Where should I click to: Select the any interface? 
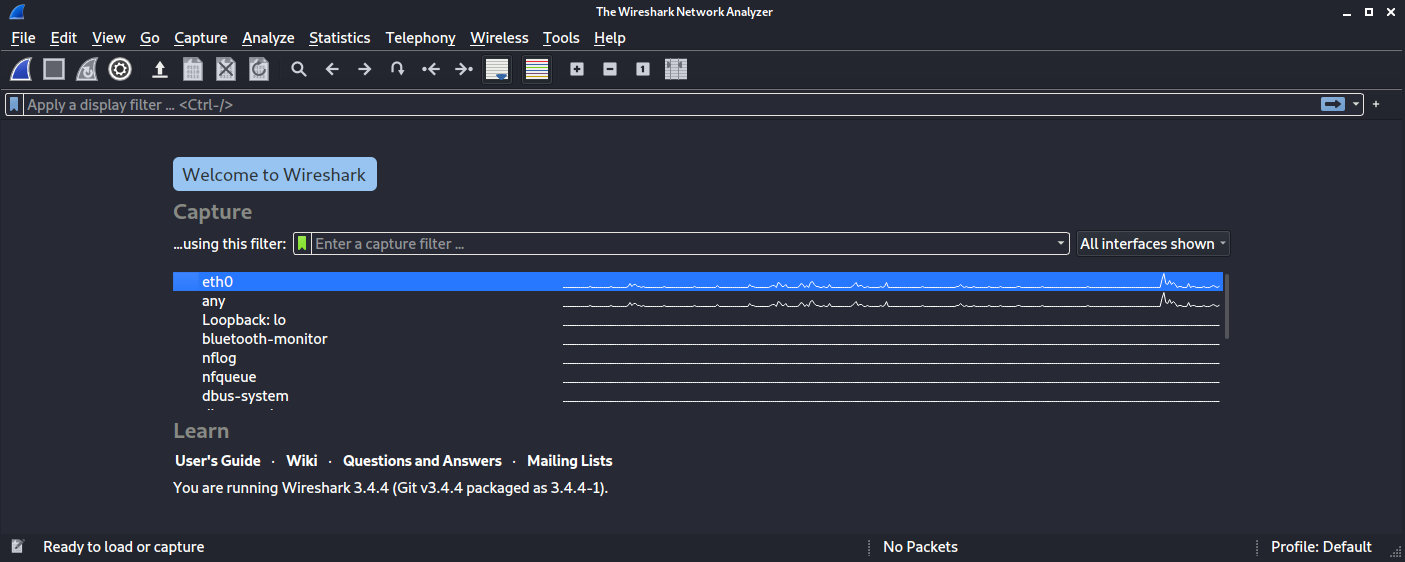click(x=698, y=301)
